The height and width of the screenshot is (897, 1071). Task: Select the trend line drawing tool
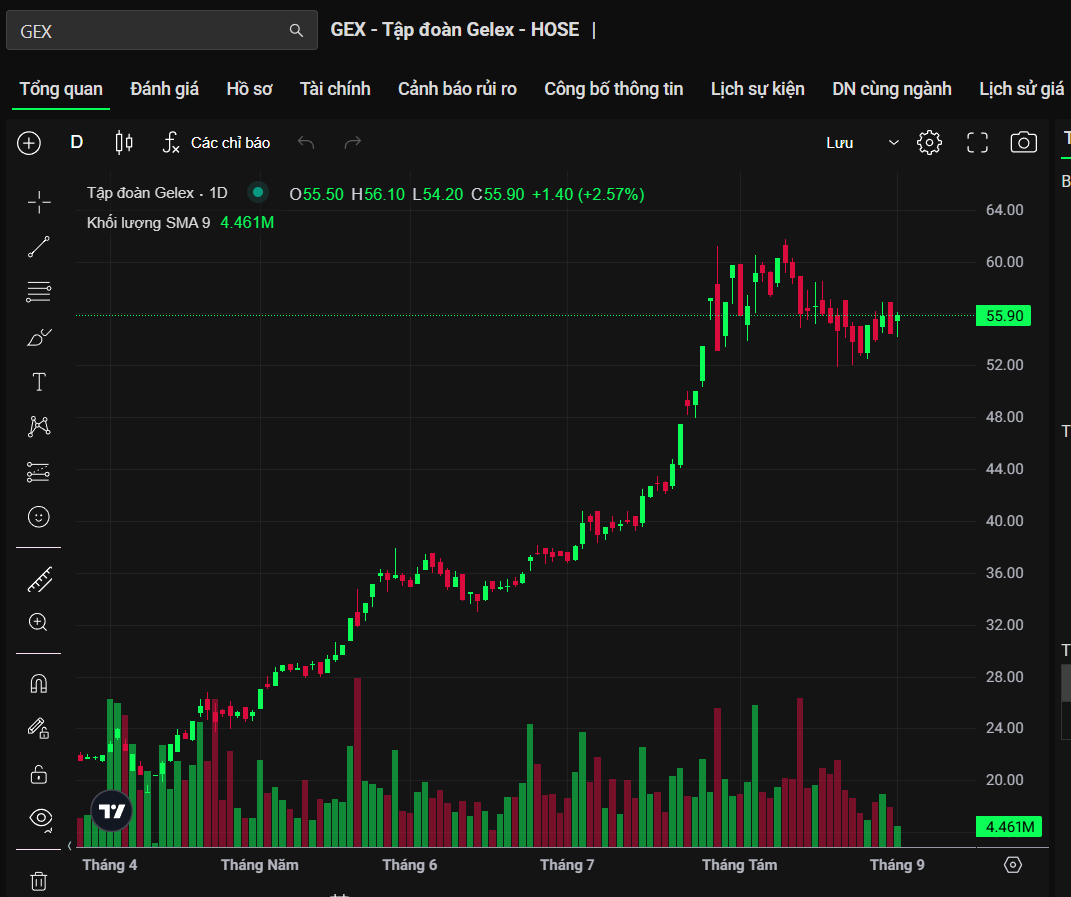[x=39, y=247]
